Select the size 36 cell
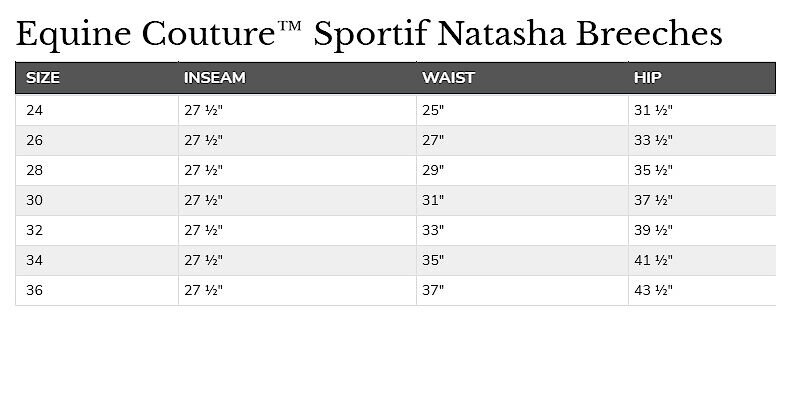 pyautogui.click(x=35, y=290)
